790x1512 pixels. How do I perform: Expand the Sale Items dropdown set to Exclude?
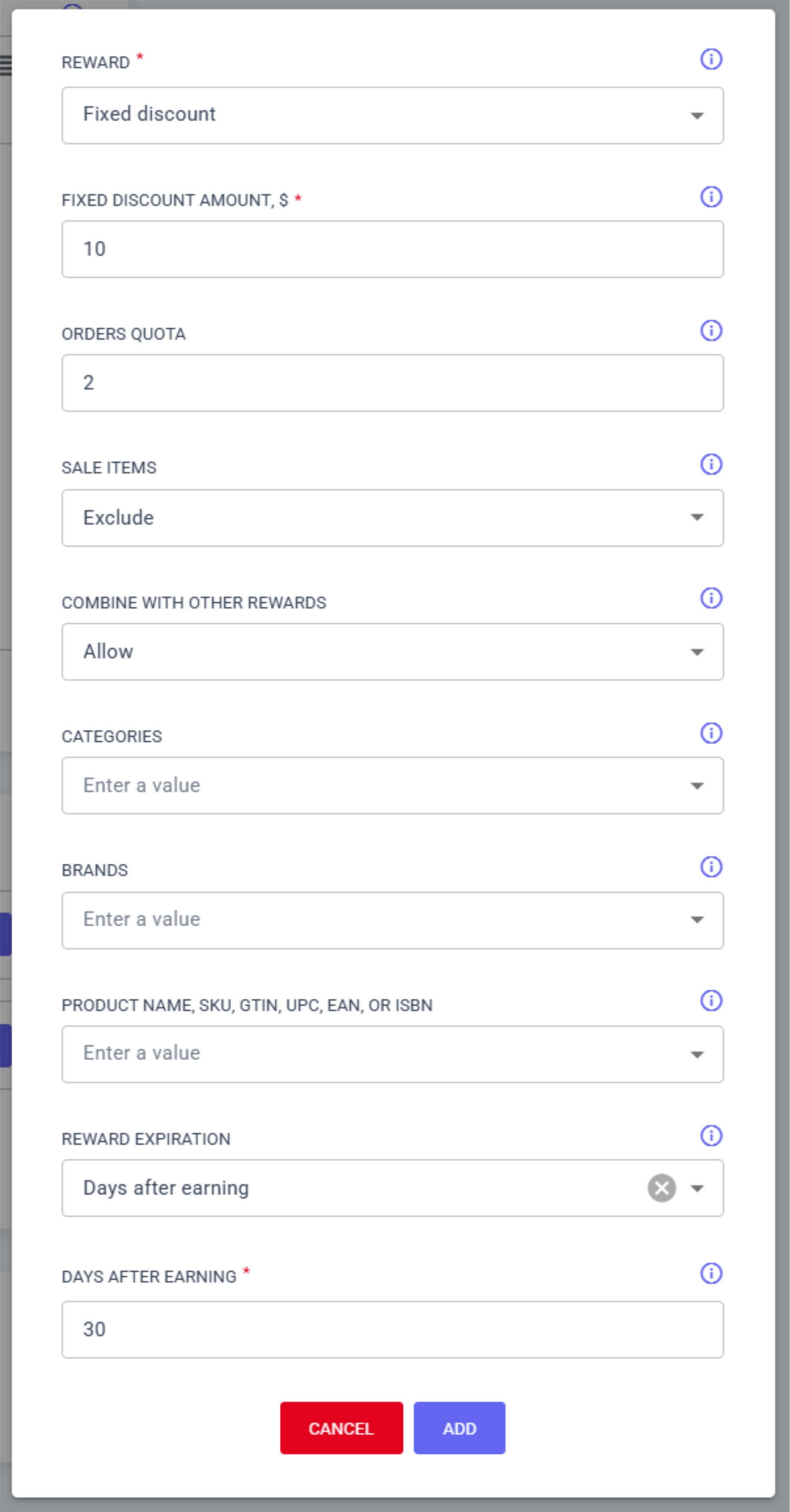[x=392, y=518]
